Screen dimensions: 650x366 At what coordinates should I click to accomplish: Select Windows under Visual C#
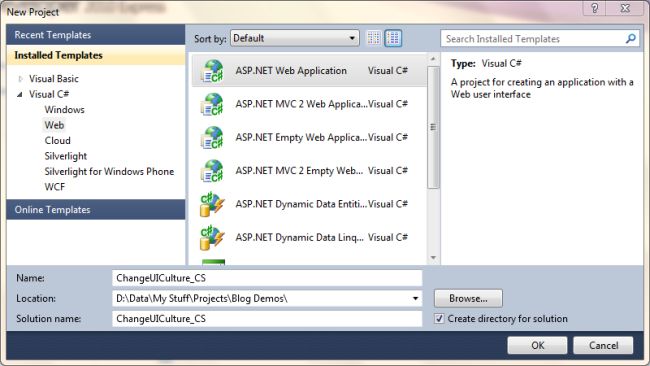click(64, 109)
